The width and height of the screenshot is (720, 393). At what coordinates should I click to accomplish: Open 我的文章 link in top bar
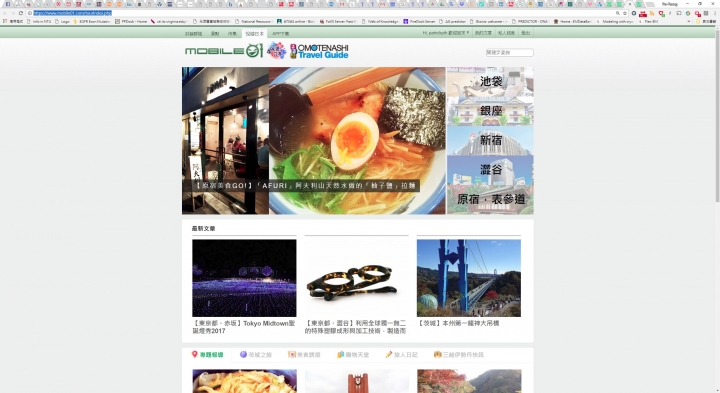coord(483,33)
